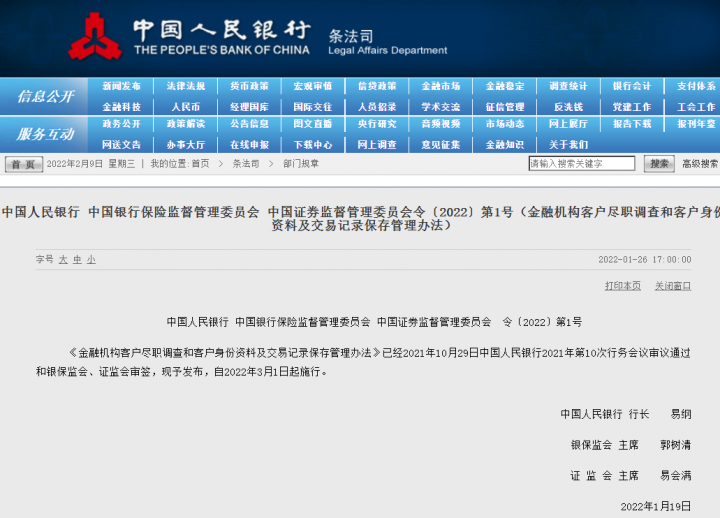Navigate to 国际交往
The image size is (720, 518).
click(x=313, y=107)
